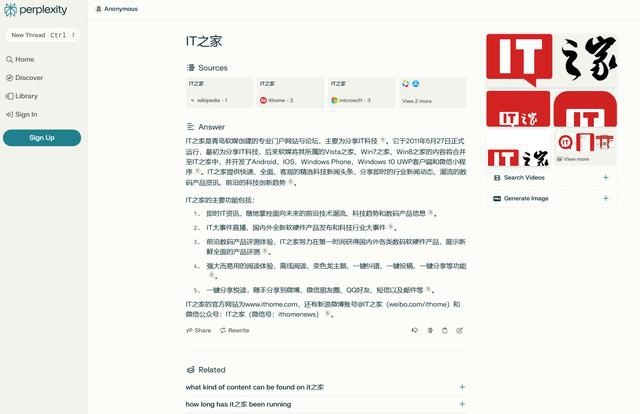The height and width of the screenshot is (414, 640).
Task: Click the Generate Image icon
Action: (x=497, y=198)
